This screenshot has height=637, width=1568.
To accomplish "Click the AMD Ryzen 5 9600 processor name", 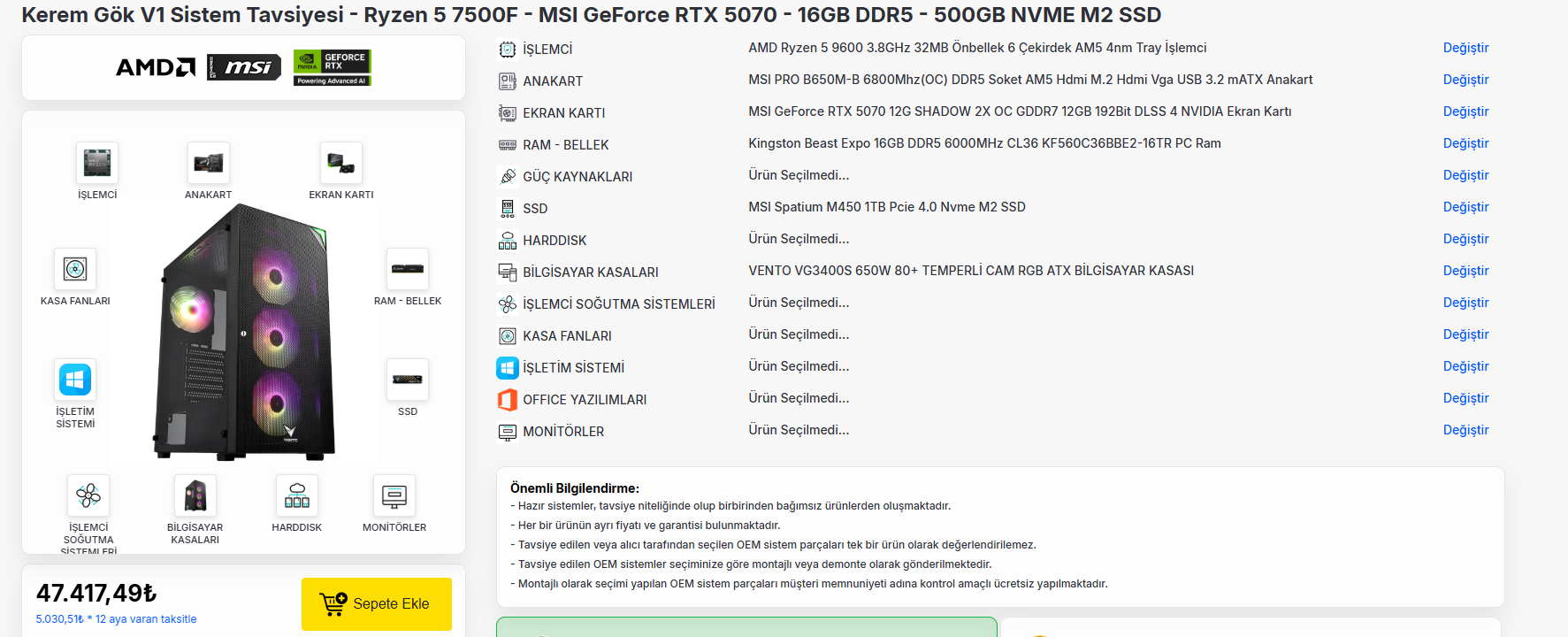I will [x=977, y=48].
